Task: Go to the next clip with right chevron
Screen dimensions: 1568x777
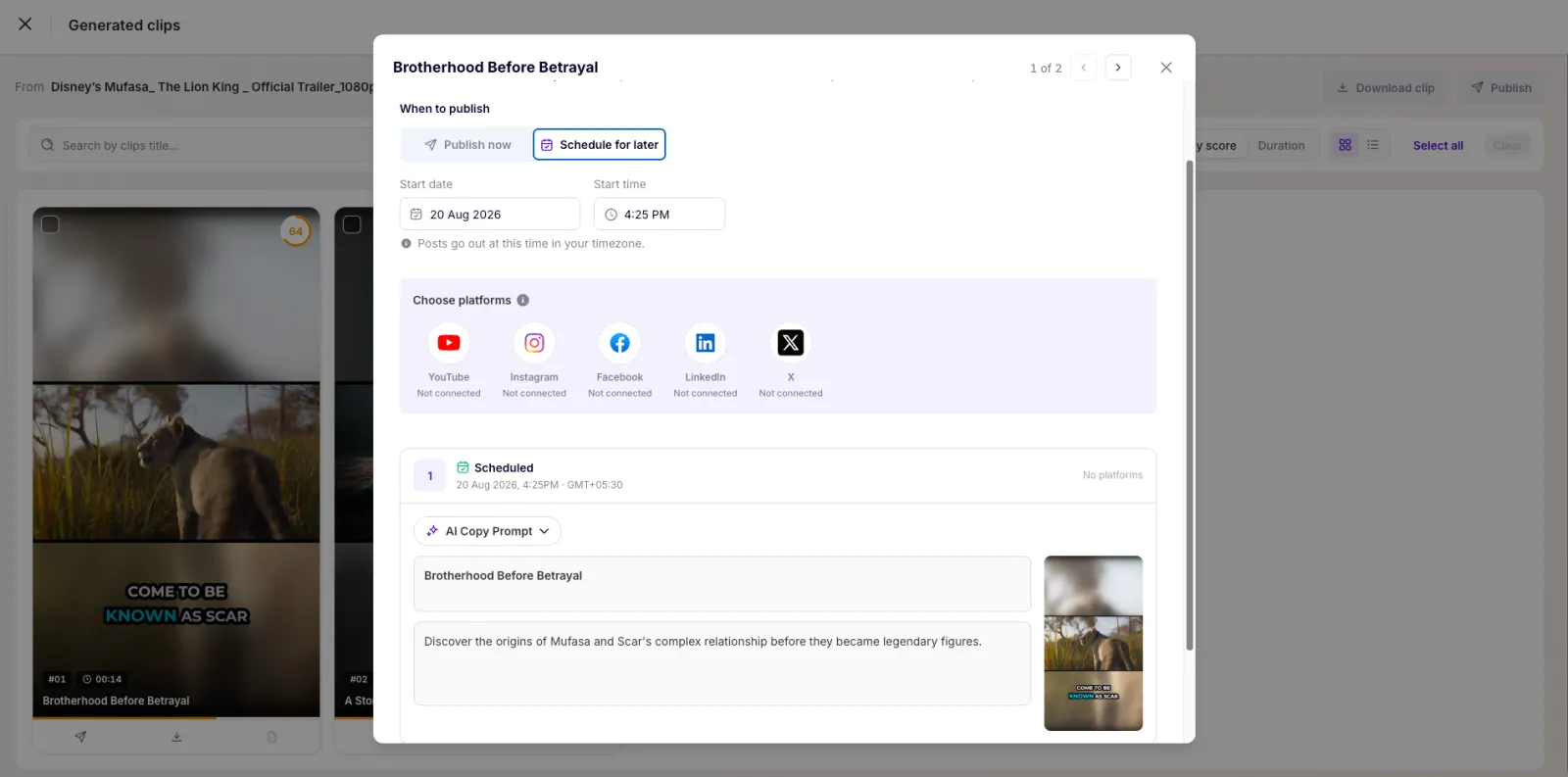Action: tap(1118, 68)
